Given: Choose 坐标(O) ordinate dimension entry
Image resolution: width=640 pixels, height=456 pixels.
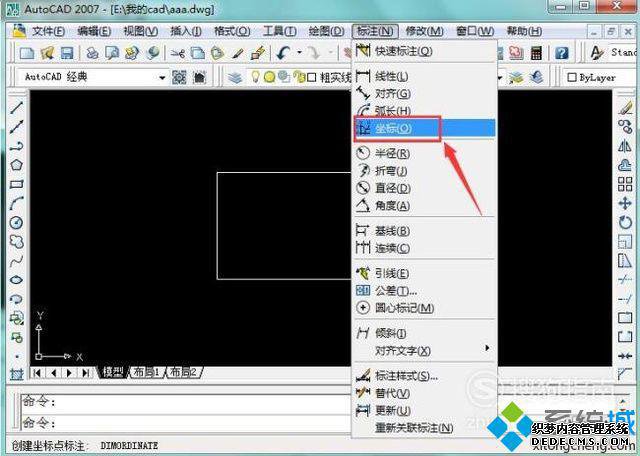Looking at the screenshot, I should [424, 128].
